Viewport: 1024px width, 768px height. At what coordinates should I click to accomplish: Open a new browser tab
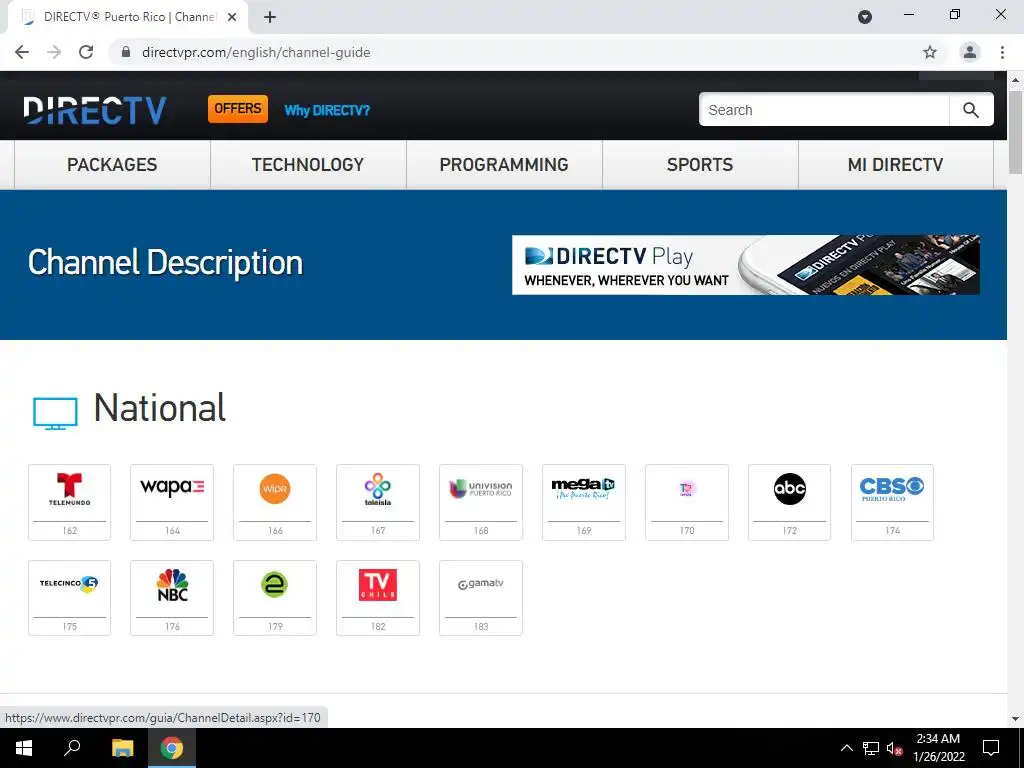coord(270,17)
